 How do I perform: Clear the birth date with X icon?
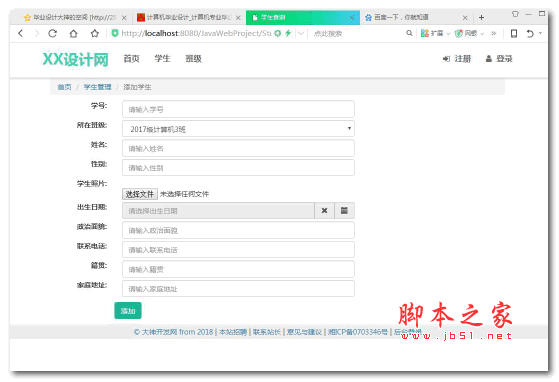pyautogui.click(x=324, y=211)
